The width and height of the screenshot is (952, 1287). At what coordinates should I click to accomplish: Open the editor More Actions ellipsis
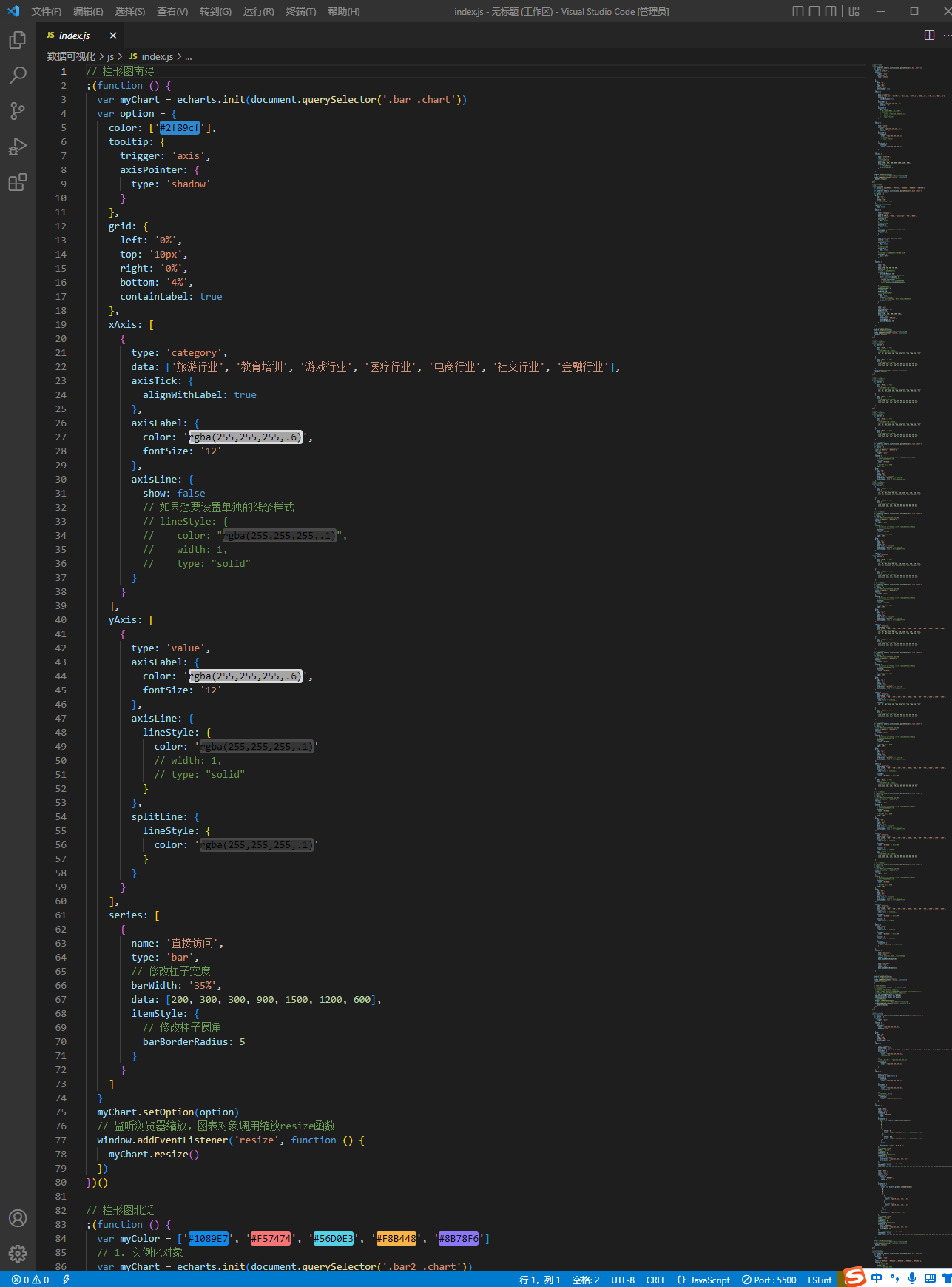click(x=947, y=36)
